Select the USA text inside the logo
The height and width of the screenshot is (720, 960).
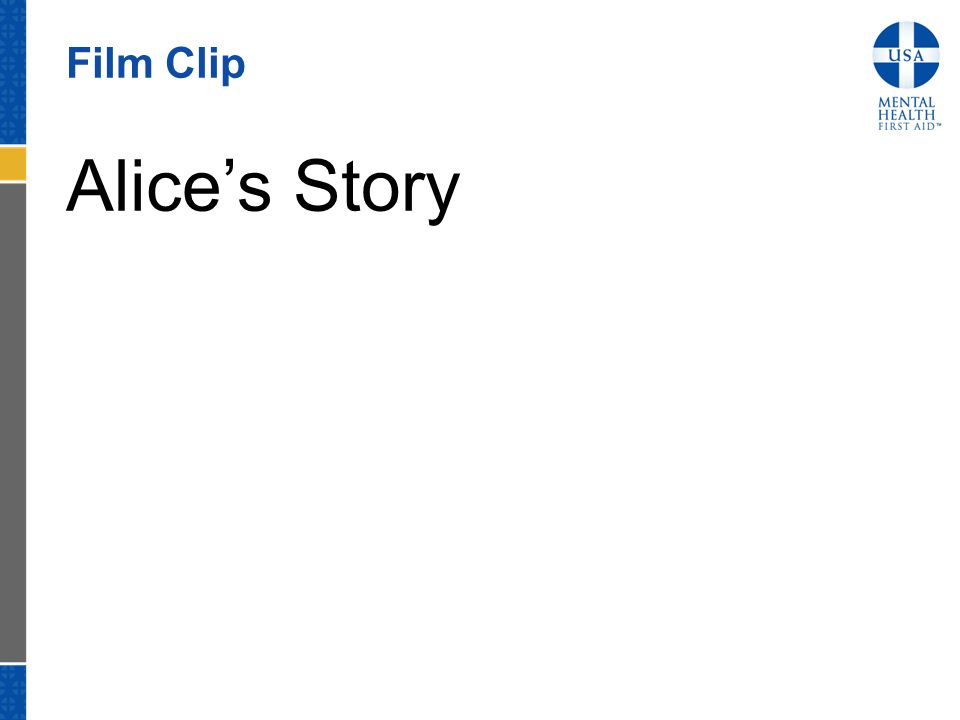pos(906,56)
